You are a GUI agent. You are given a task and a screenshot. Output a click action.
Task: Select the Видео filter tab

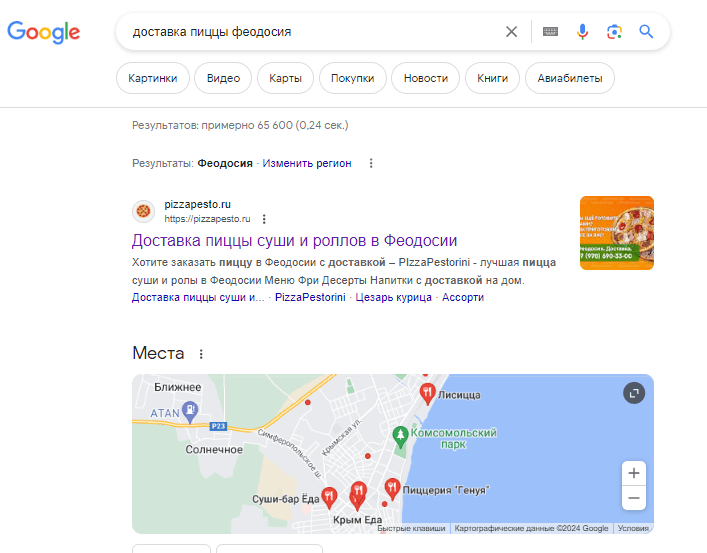point(223,78)
